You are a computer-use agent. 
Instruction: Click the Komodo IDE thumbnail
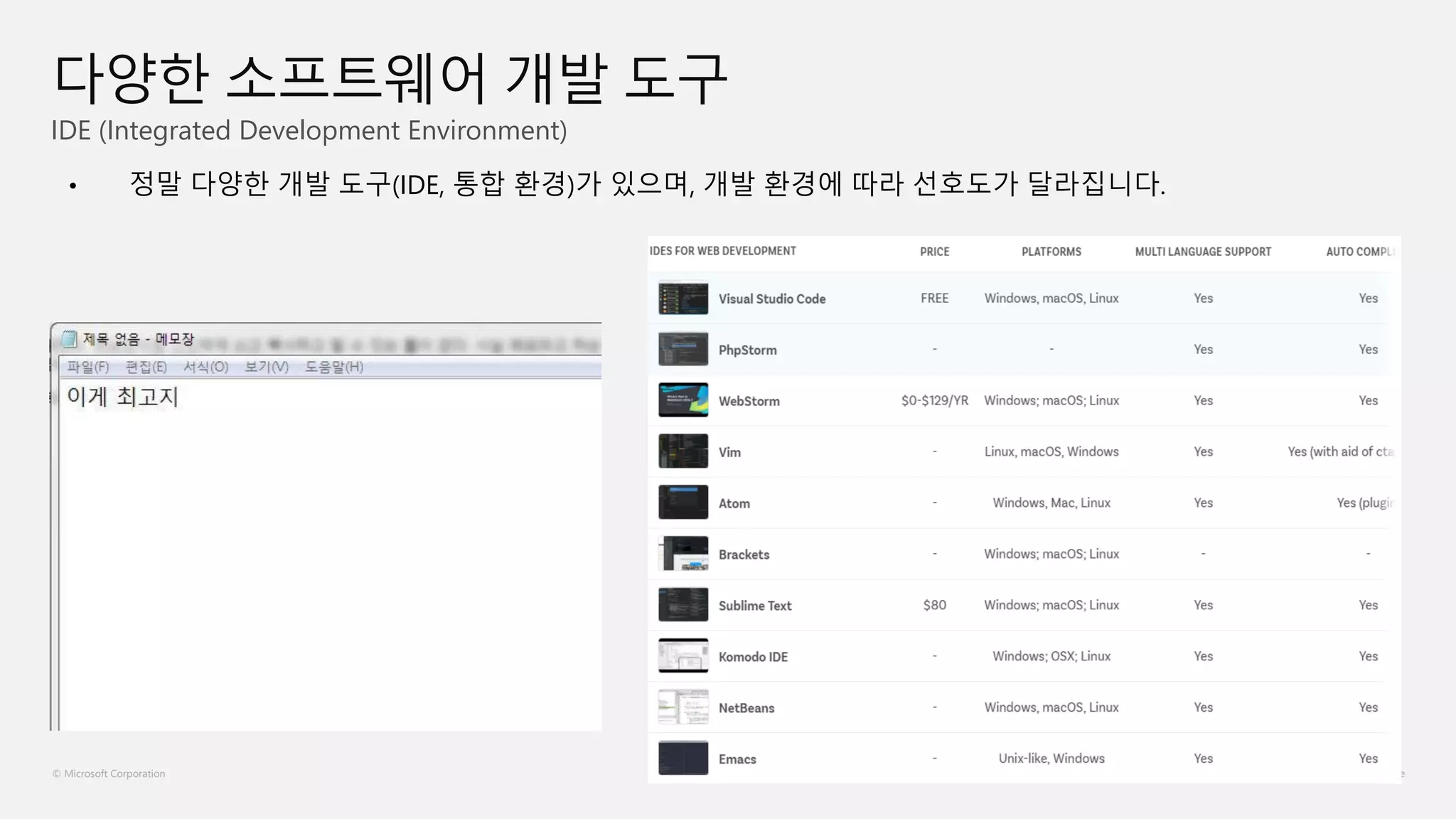(683, 656)
